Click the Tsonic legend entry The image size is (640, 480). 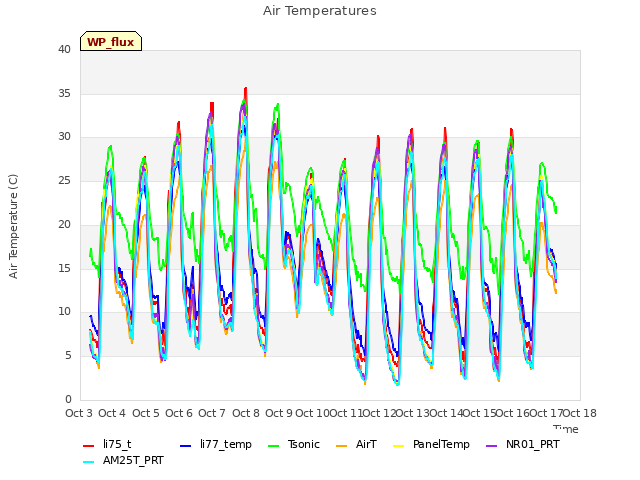[x=293, y=444]
